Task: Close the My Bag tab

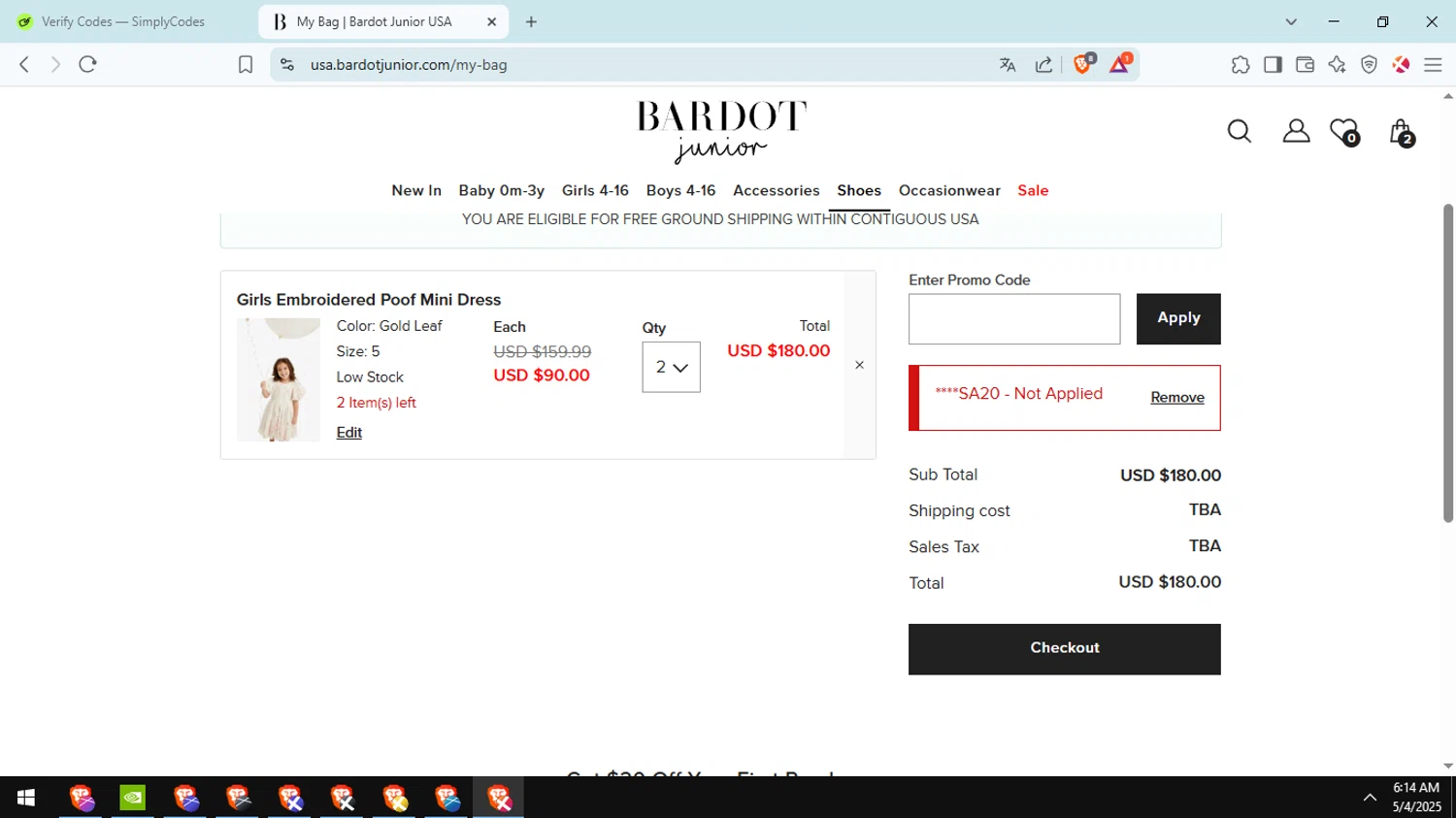Action: point(491,21)
